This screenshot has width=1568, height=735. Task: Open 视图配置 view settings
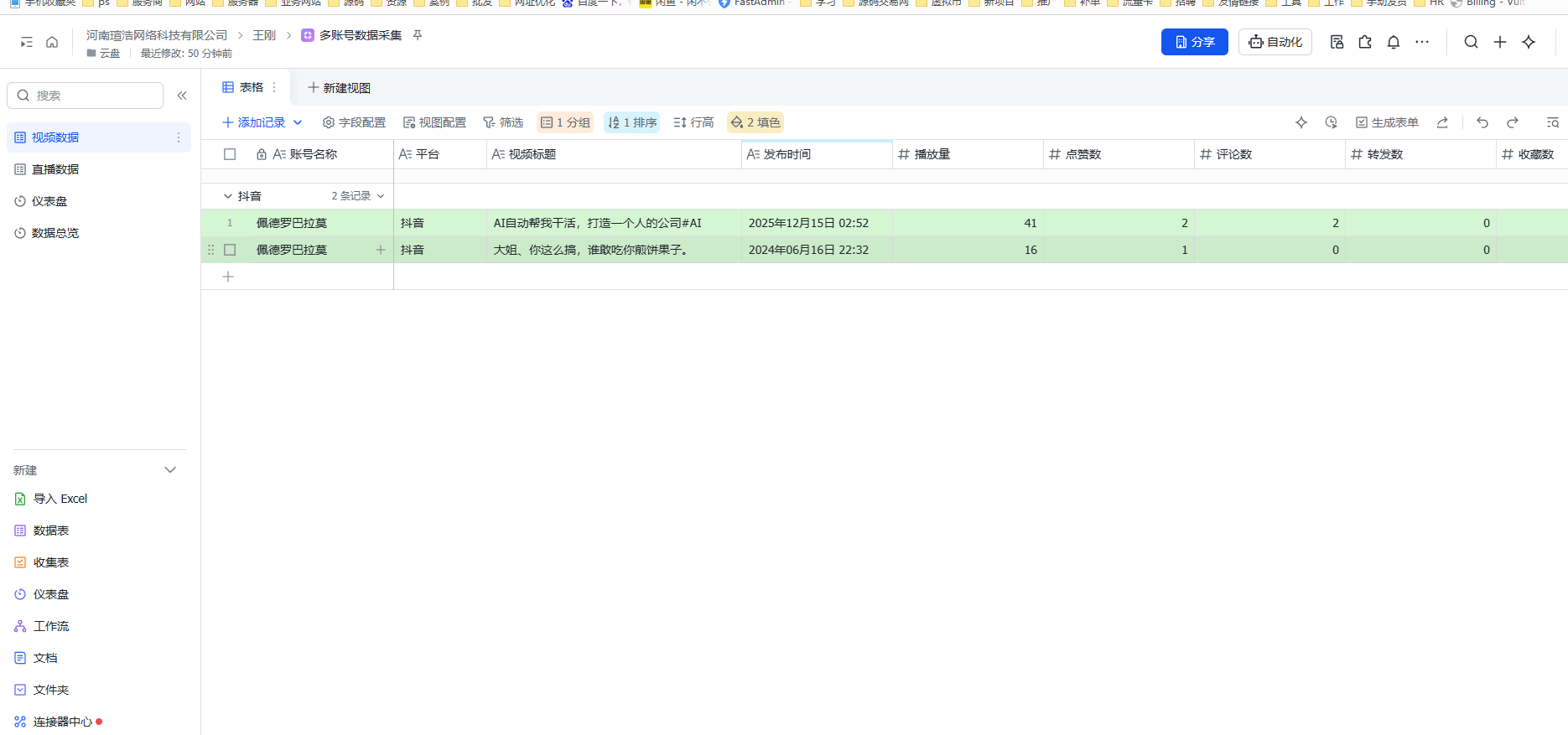(434, 122)
